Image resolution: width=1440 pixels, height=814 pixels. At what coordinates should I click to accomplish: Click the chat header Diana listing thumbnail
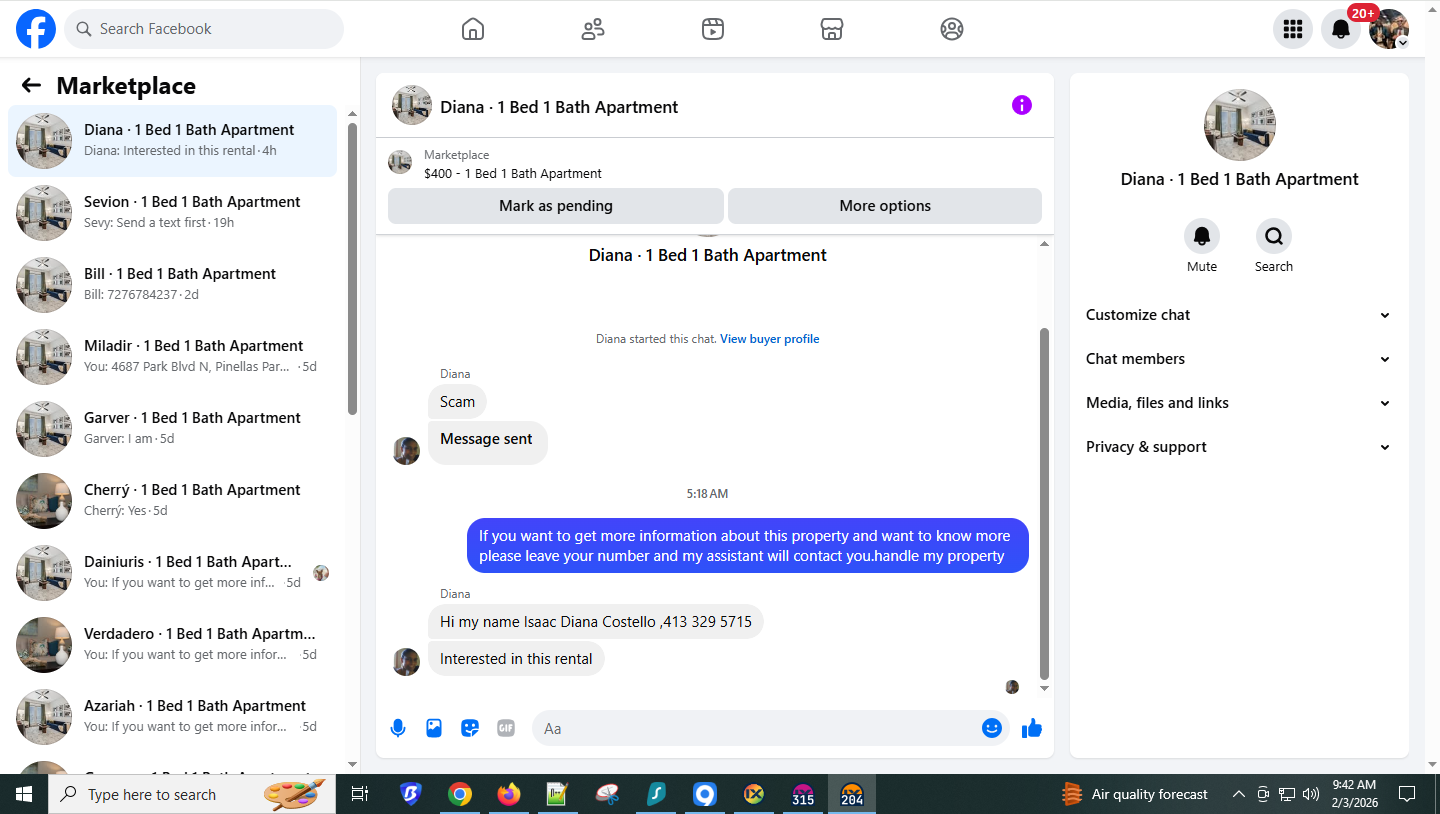click(411, 105)
